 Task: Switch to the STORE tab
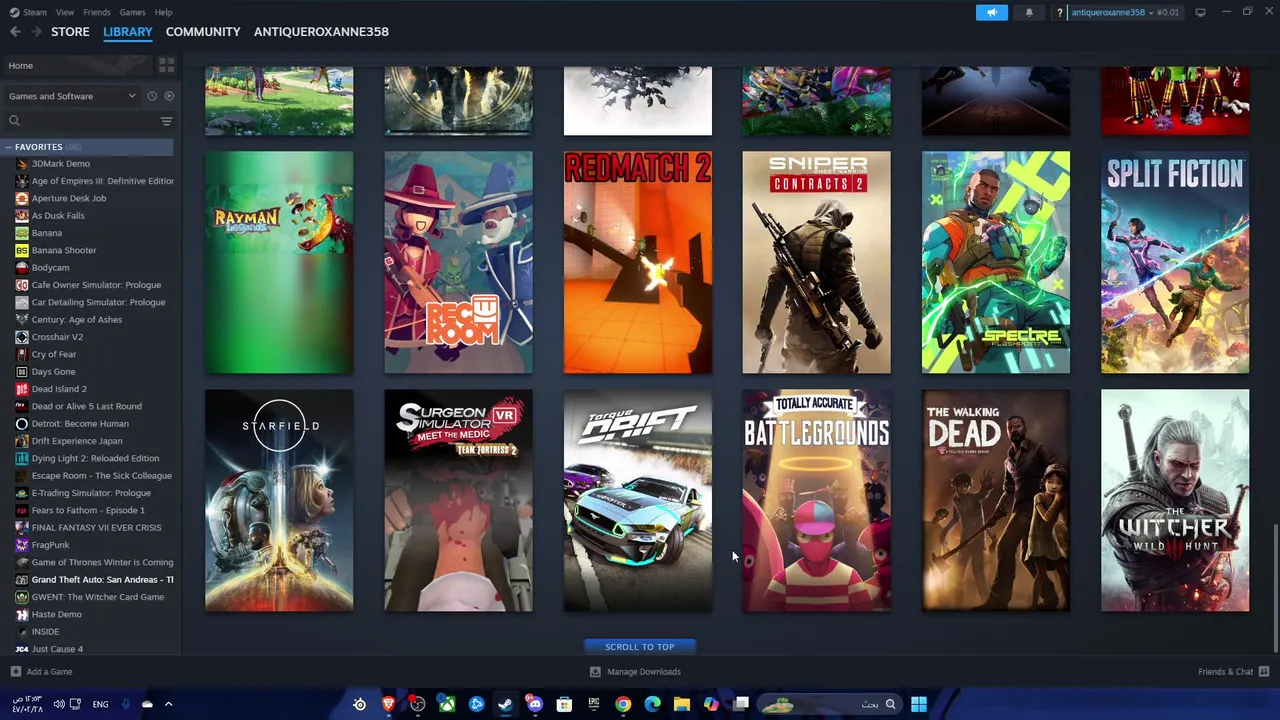tap(70, 32)
